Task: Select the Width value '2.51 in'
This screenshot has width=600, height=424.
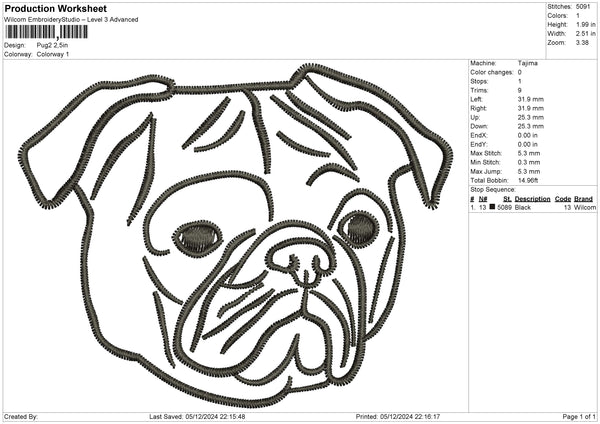Action: click(586, 34)
